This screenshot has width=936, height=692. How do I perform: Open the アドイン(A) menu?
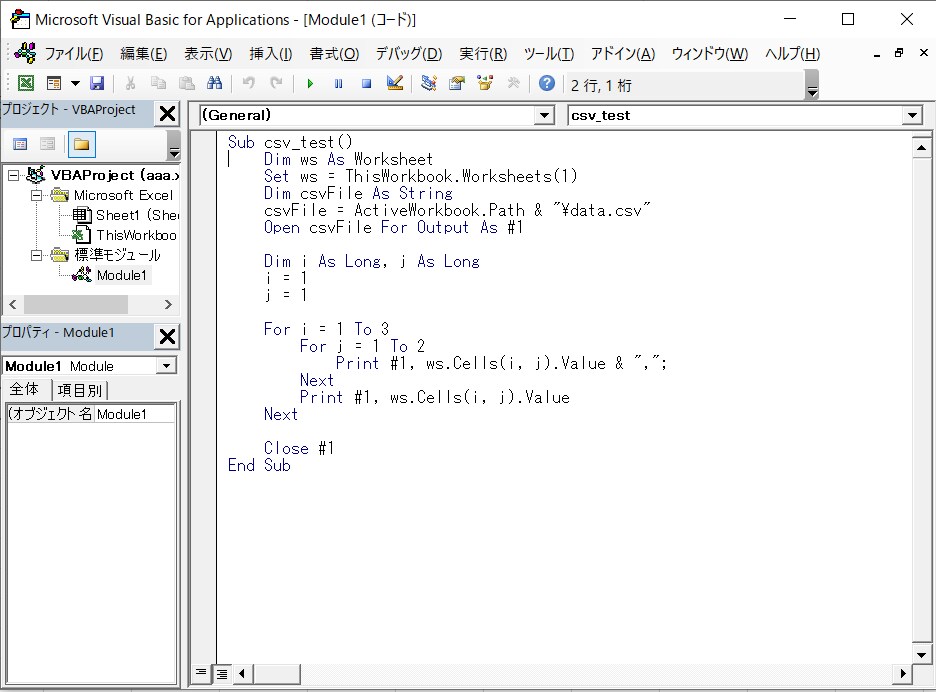[623, 54]
